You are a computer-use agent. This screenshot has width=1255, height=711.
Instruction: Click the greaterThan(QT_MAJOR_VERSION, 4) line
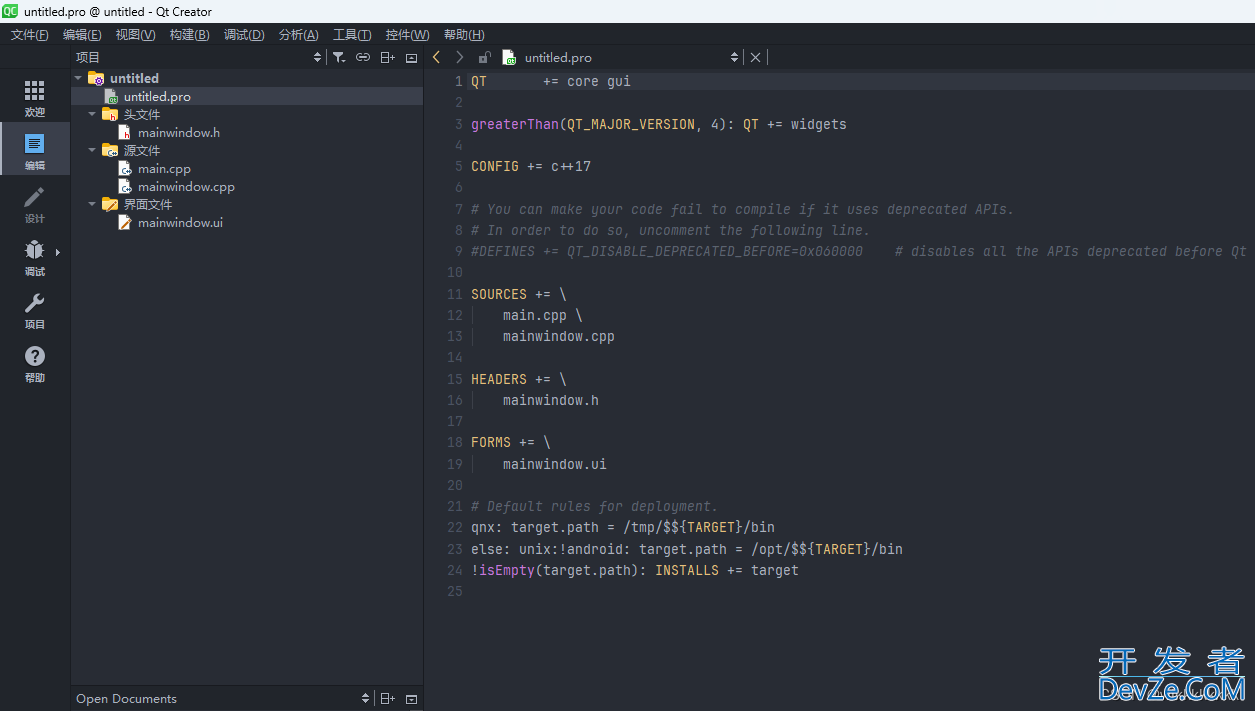pos(659,124)
